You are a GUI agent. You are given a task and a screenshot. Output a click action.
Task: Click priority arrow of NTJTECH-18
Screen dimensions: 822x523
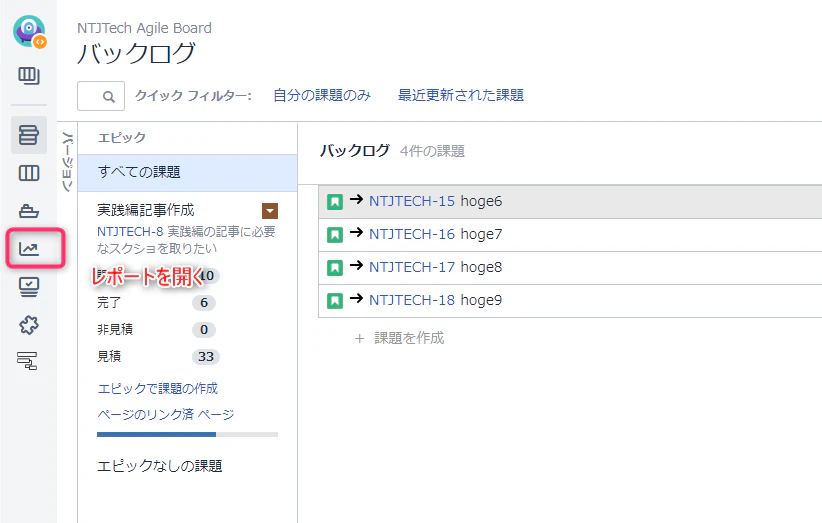tap(356, 298)
